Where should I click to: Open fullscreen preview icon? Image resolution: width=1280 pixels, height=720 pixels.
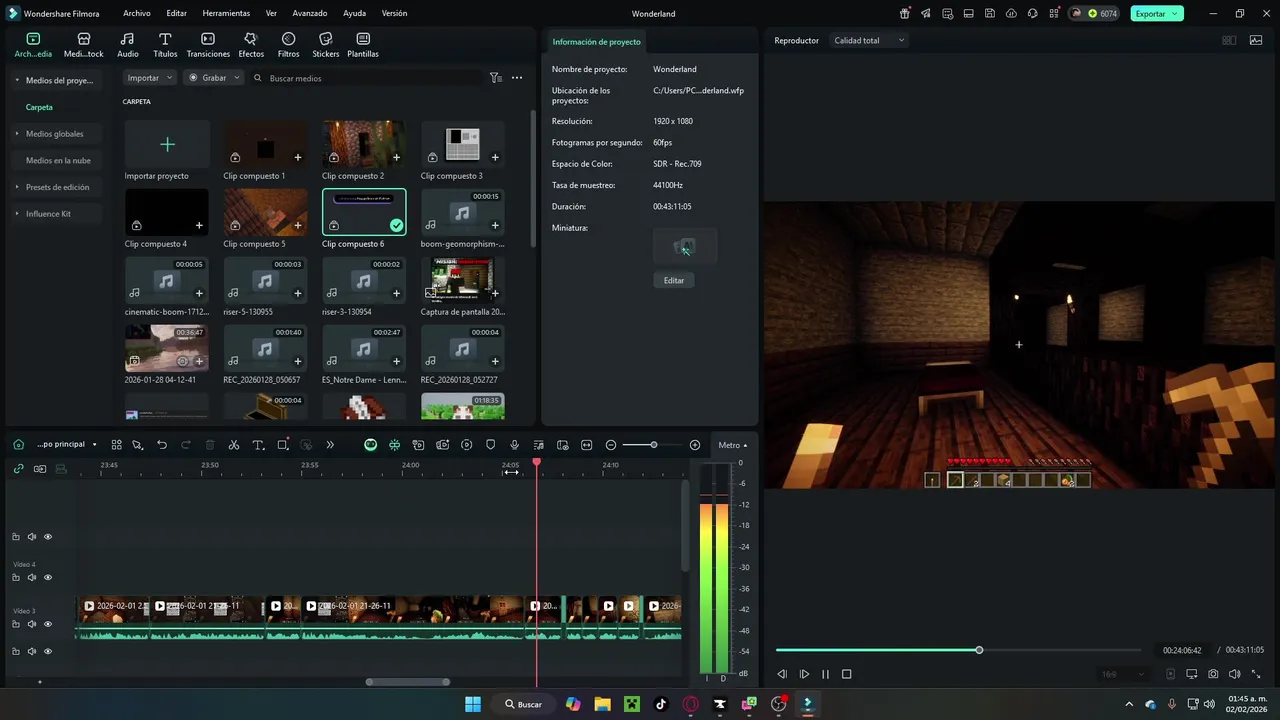[1256, 674]
